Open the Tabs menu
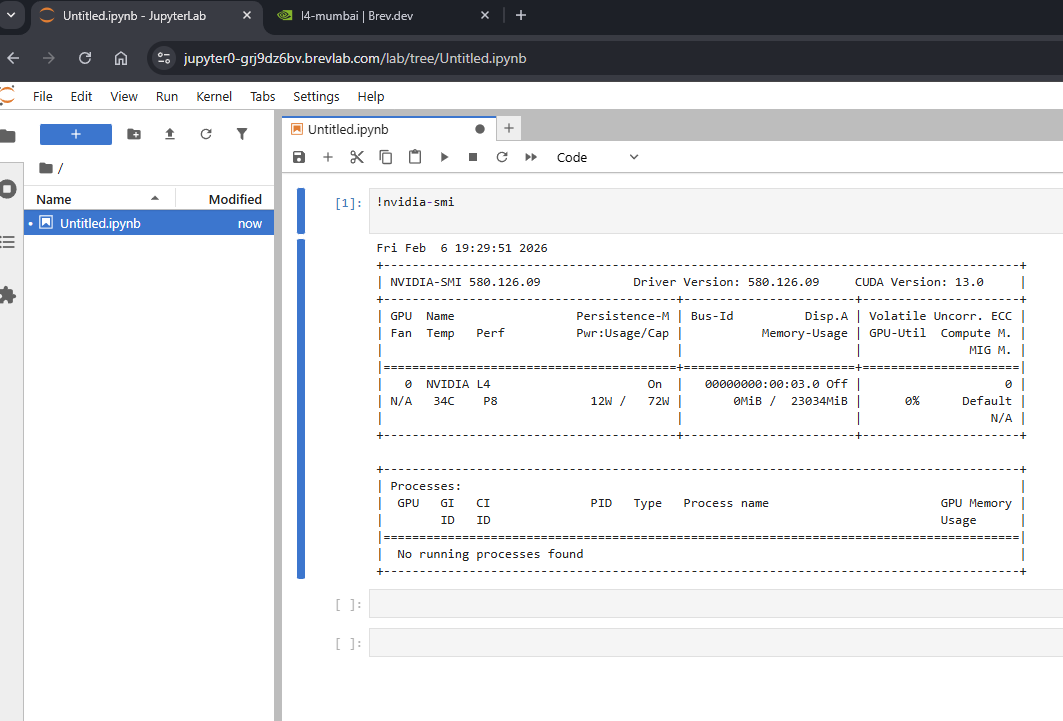Image resolution: width=1063 pixels, height=721 pixels. (x=262, y=96)
